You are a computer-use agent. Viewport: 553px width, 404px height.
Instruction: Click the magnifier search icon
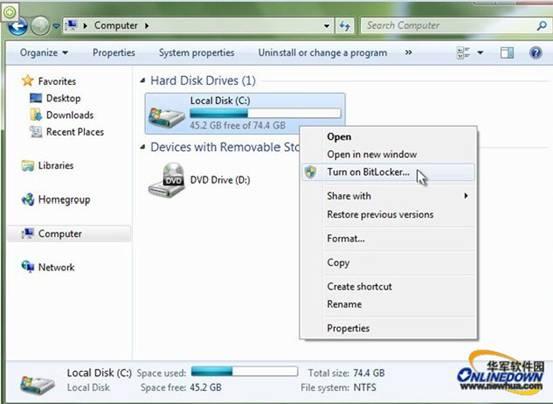coord(542,25)
